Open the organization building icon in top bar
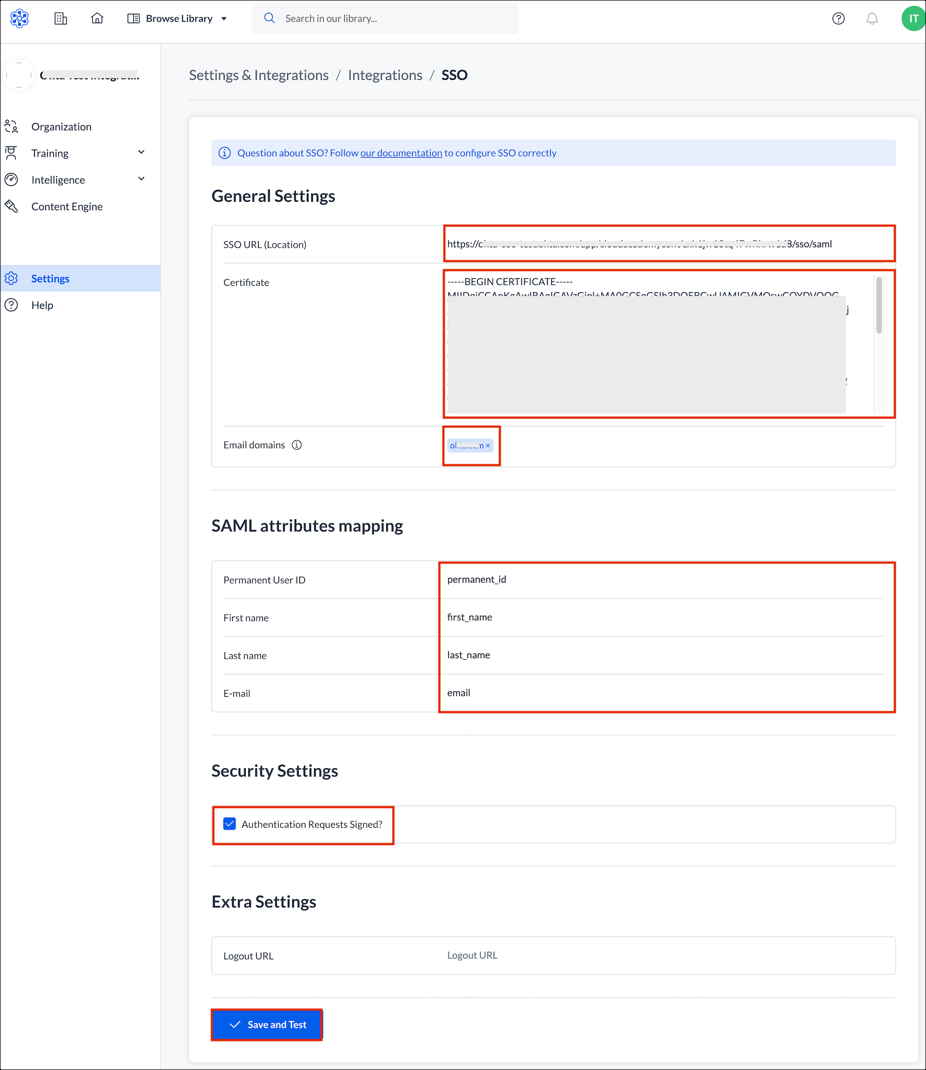The image size is (926, 1070). [x=61, y=18]
